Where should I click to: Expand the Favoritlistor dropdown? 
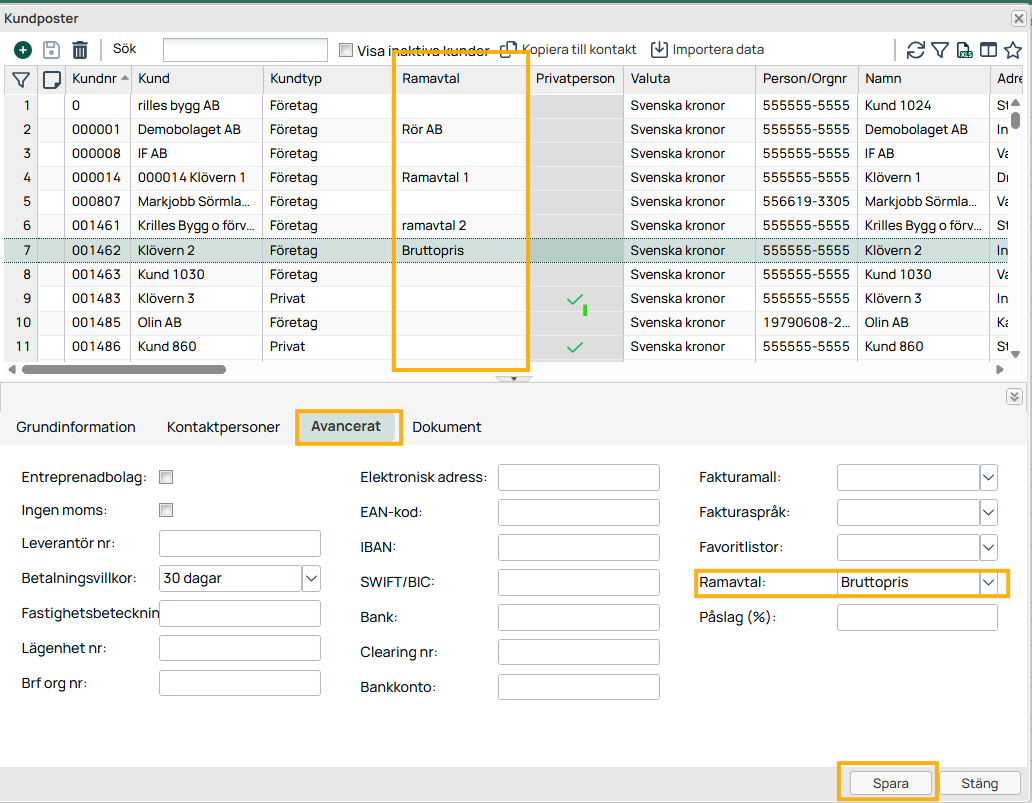(989, 548)
